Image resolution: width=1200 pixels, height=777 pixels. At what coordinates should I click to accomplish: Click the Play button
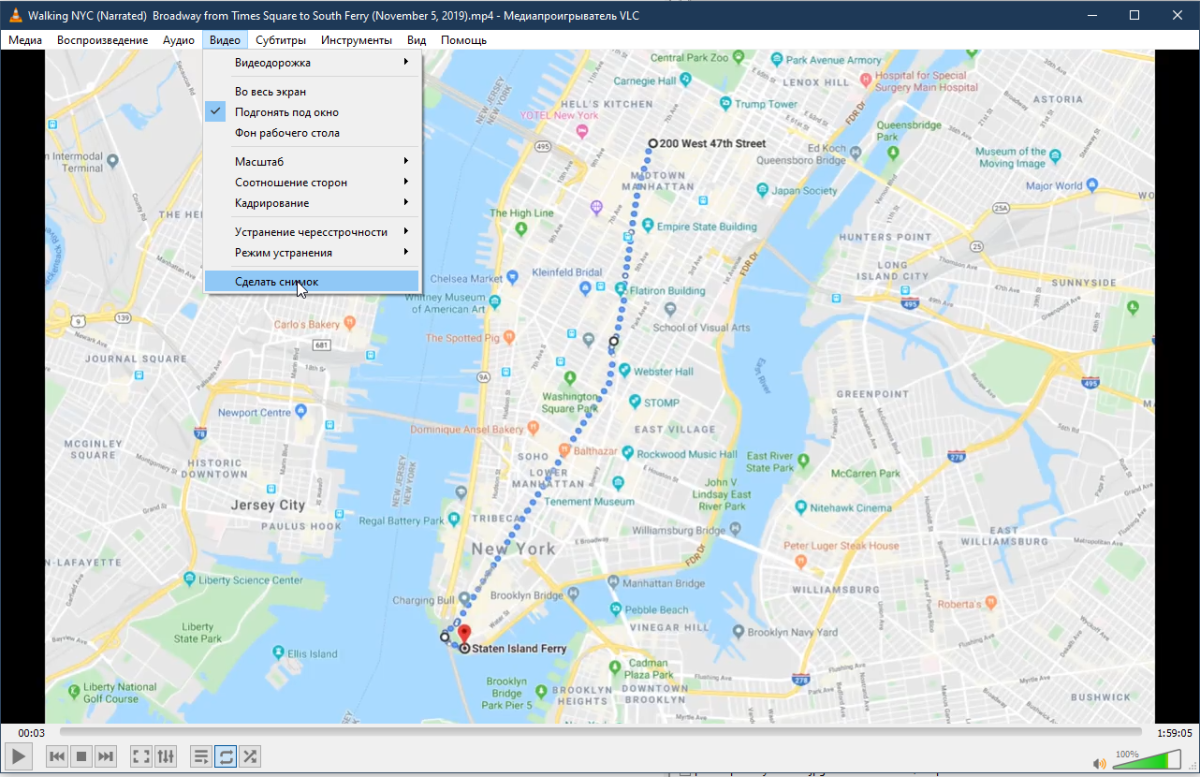tap(18, 756)
